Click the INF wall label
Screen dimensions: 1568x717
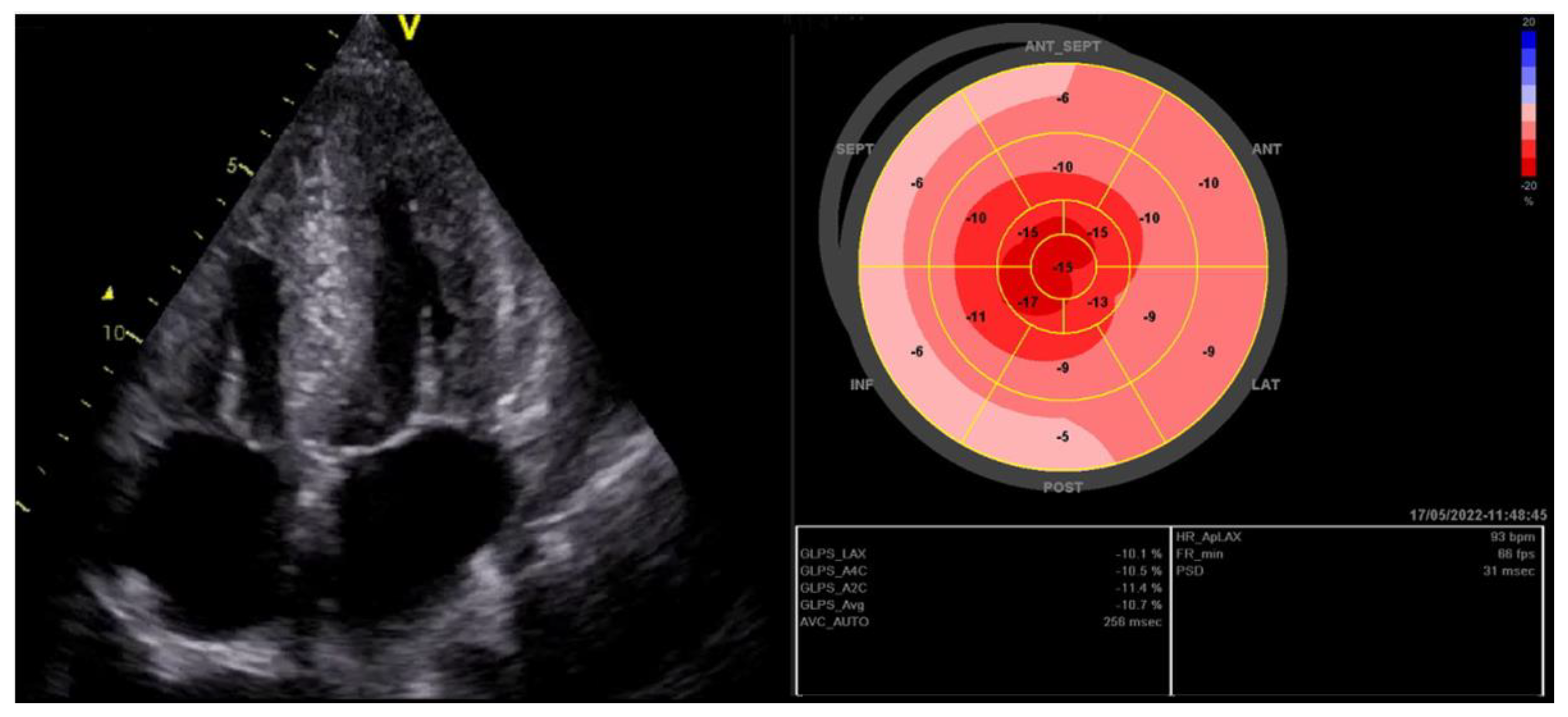pos(861,385)
